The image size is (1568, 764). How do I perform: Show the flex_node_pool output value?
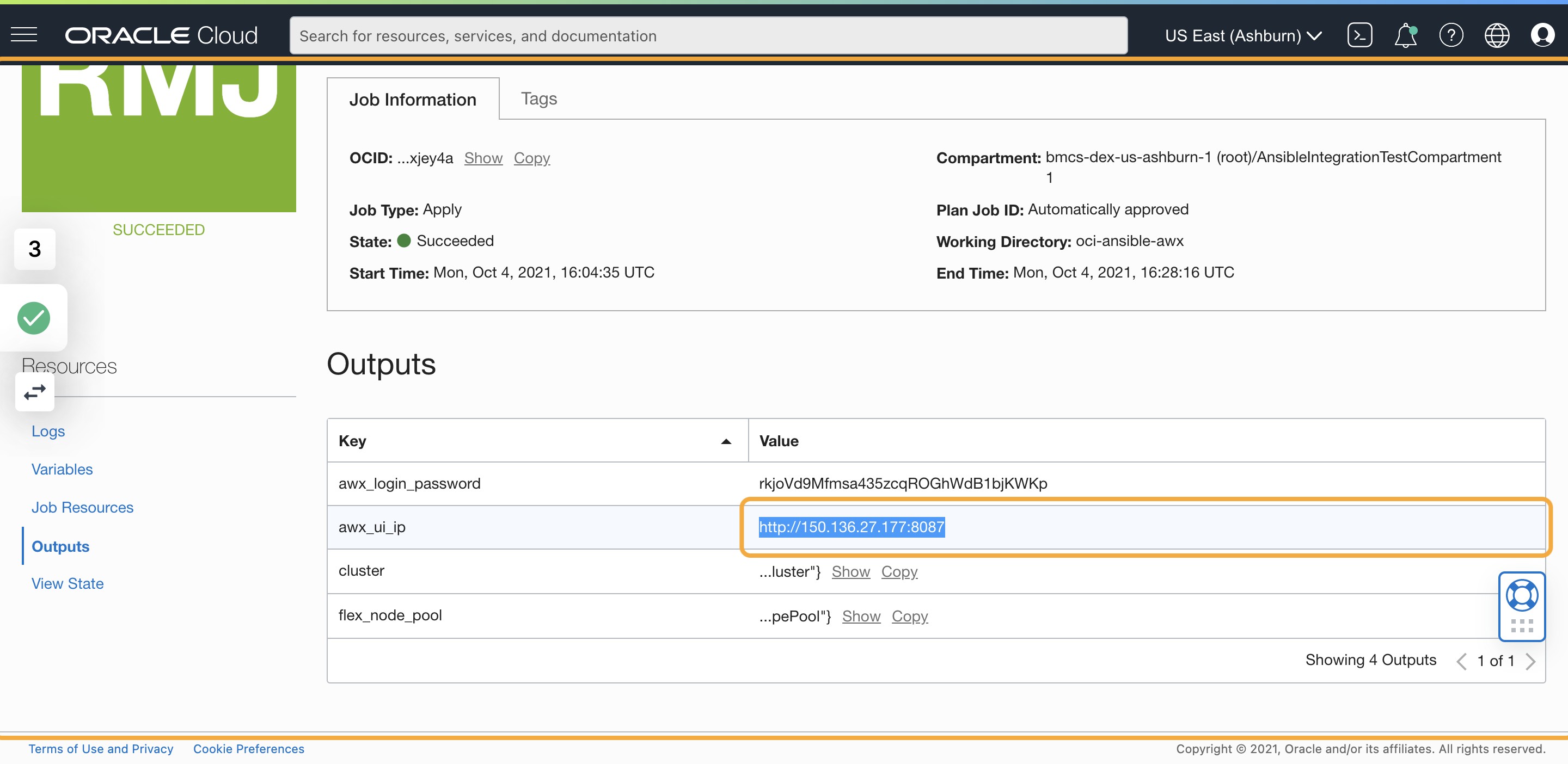[861, 616]
